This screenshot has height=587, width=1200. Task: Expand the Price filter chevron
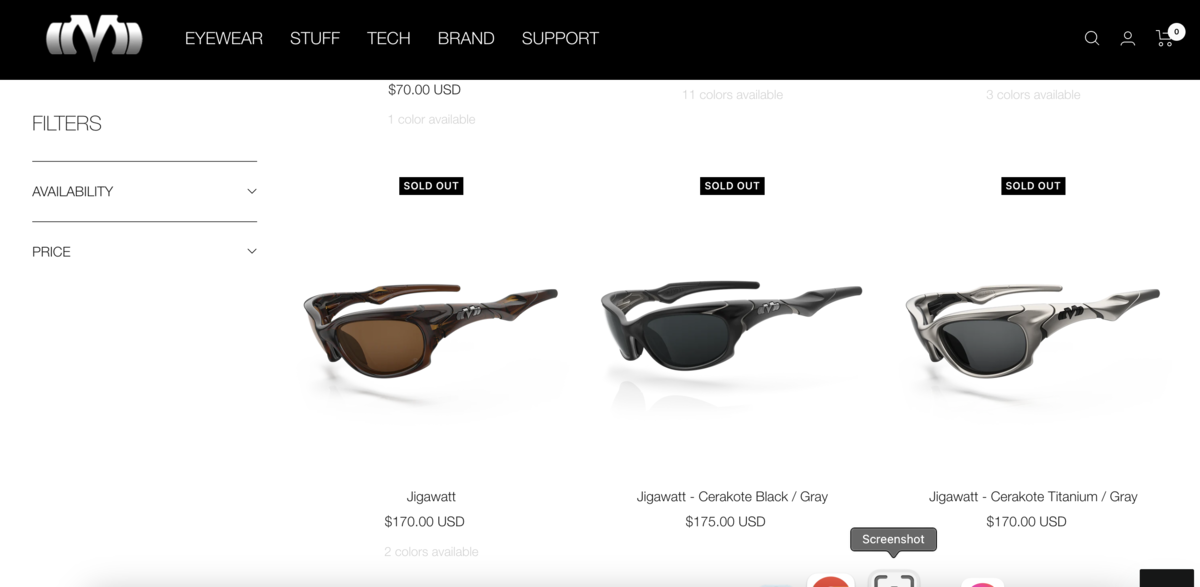click(x=252, y=251)
